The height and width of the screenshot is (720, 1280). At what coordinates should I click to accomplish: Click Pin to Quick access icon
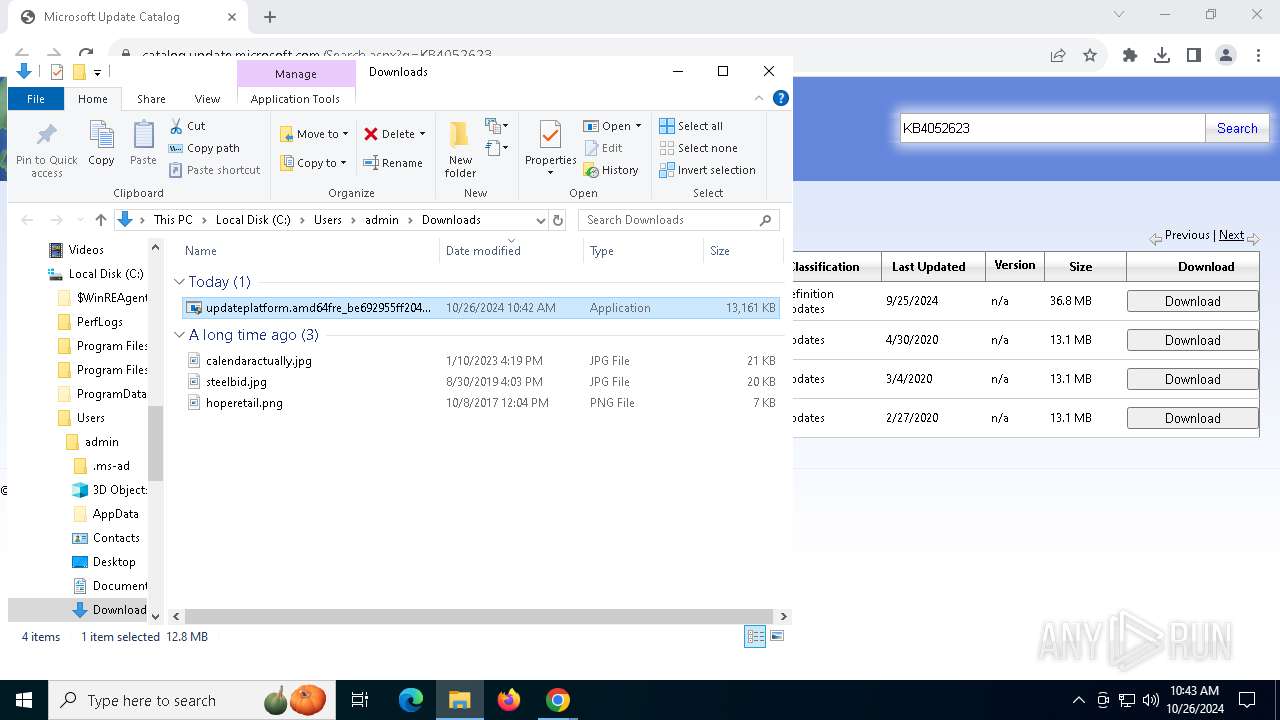pos(46,150)
